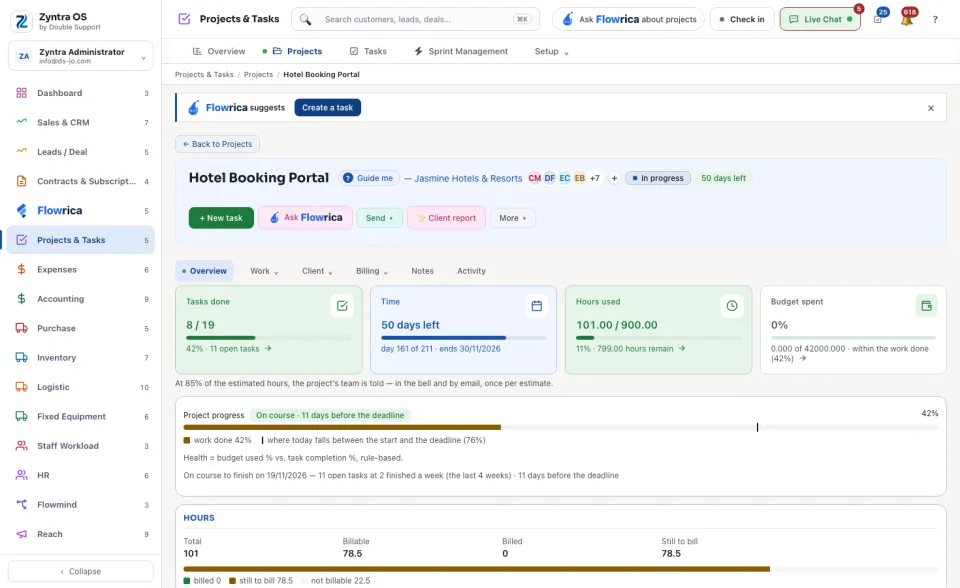Click the Projects breadcrumb link
960x588 pixels.
pyautogui.click(x=258, y=75)
